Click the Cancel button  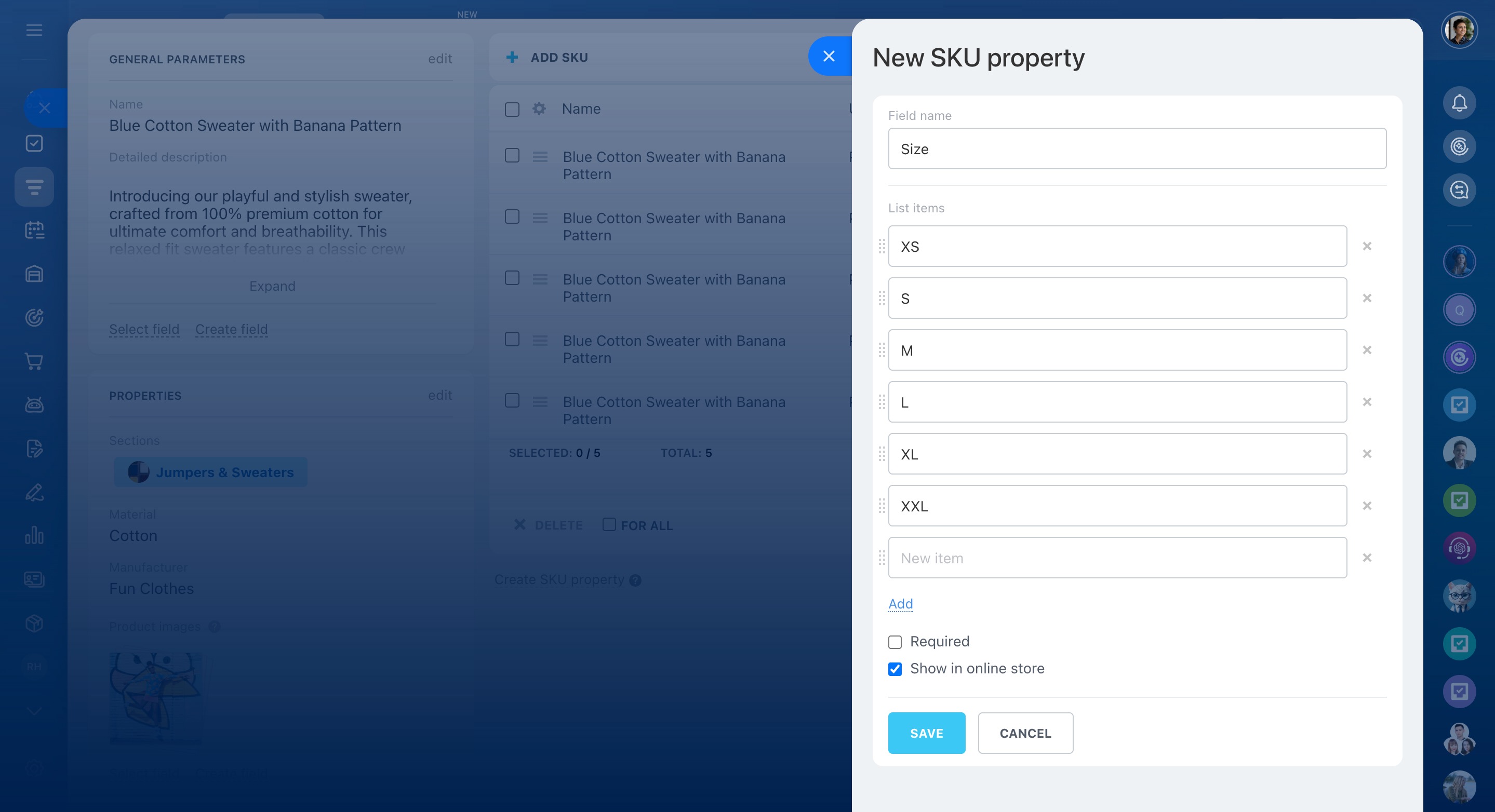(1025, 733)
